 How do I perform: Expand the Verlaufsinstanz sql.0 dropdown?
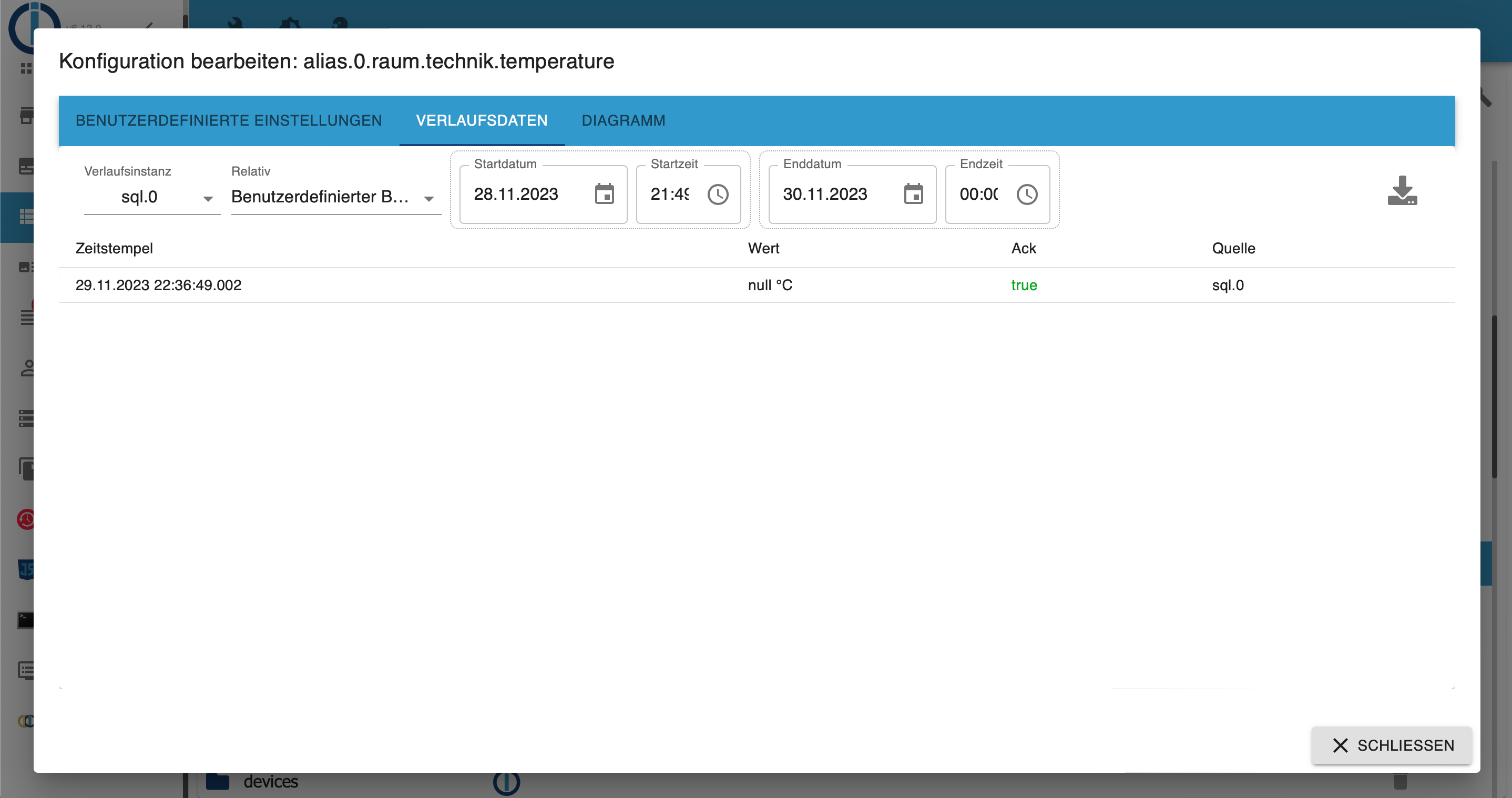click(x=152, y=197)
